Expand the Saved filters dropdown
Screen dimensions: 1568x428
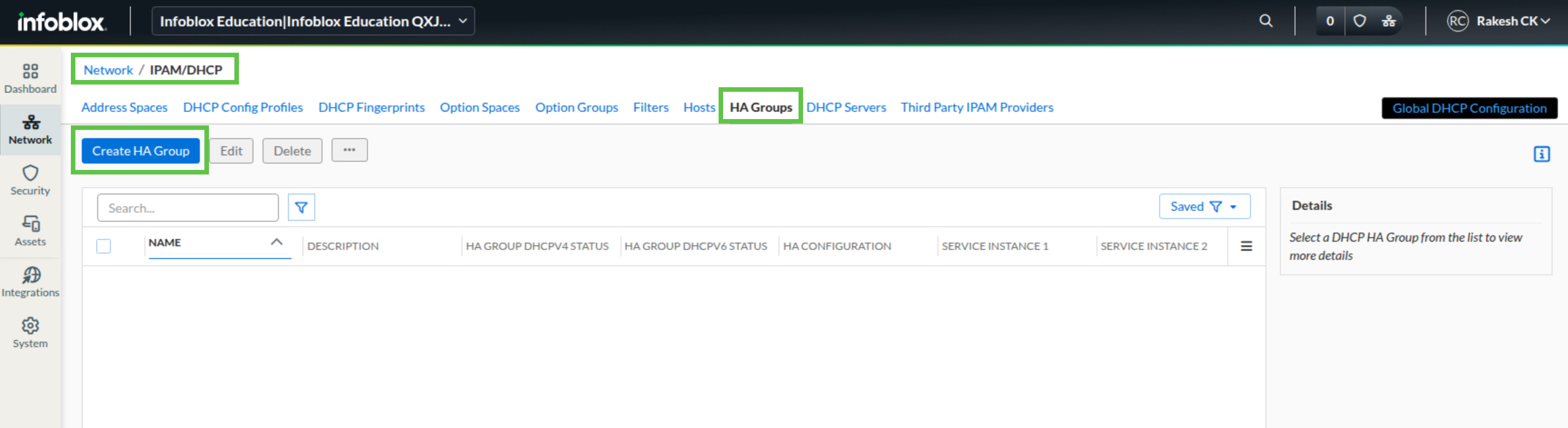pyautogui.click(x=1204, y=206)
